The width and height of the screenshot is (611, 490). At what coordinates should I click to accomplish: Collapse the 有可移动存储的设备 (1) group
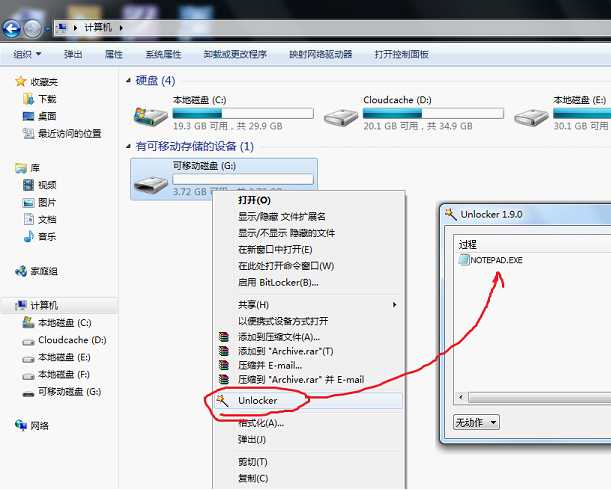click(128, 146)
